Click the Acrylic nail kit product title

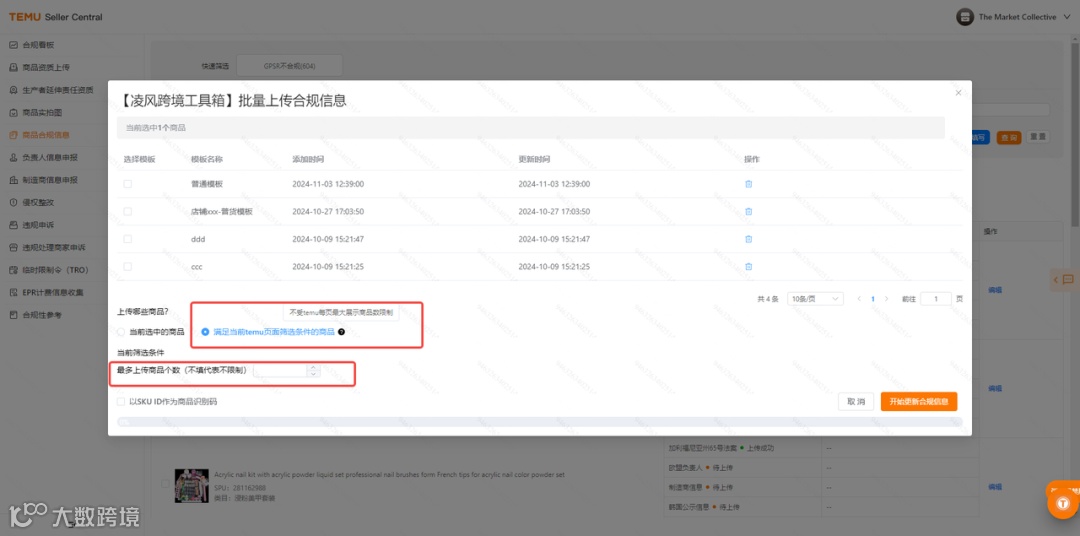389,475
